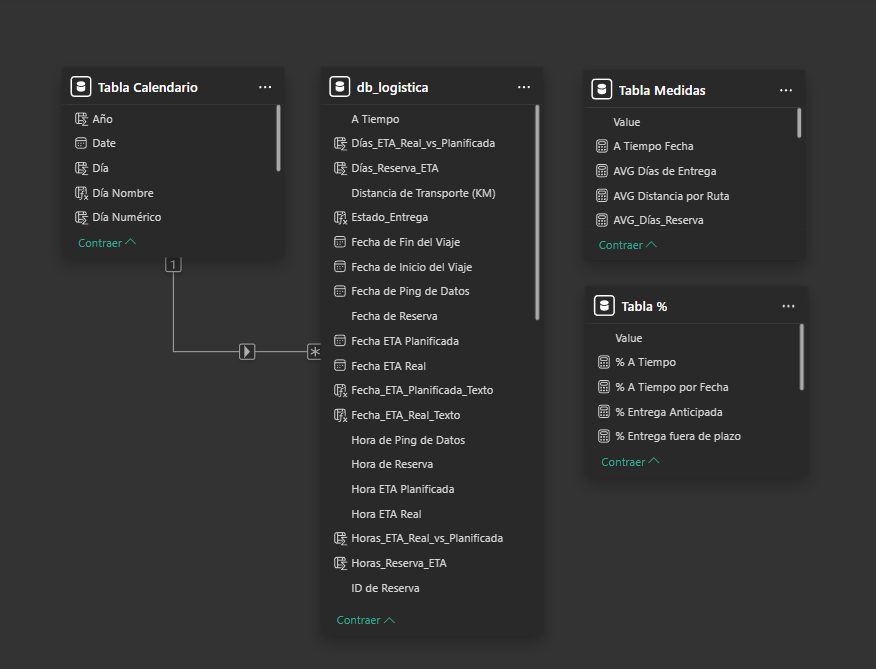Click the db_logistica table icon

(x=340, y=87)
